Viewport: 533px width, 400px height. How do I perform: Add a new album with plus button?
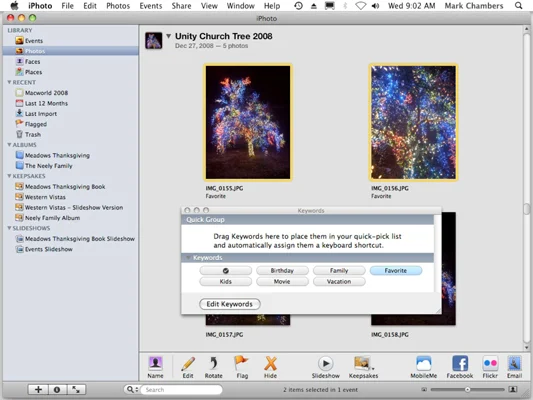click(x=38, y=389)
